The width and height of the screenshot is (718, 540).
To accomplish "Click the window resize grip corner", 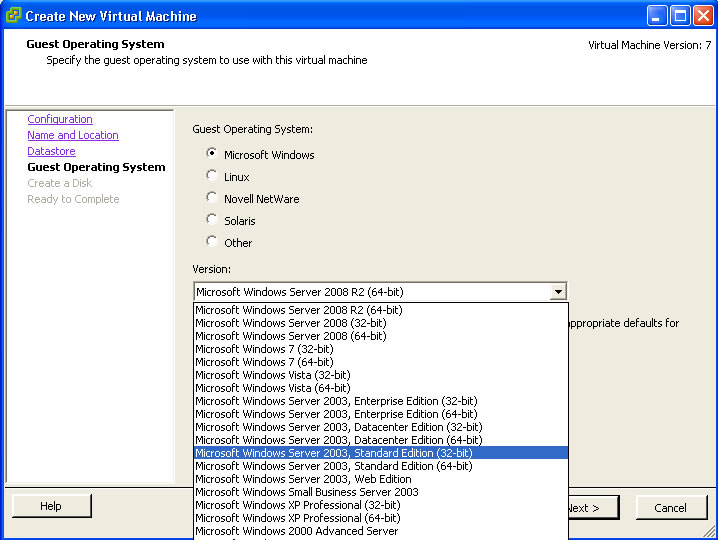I will tap(709, 531).
